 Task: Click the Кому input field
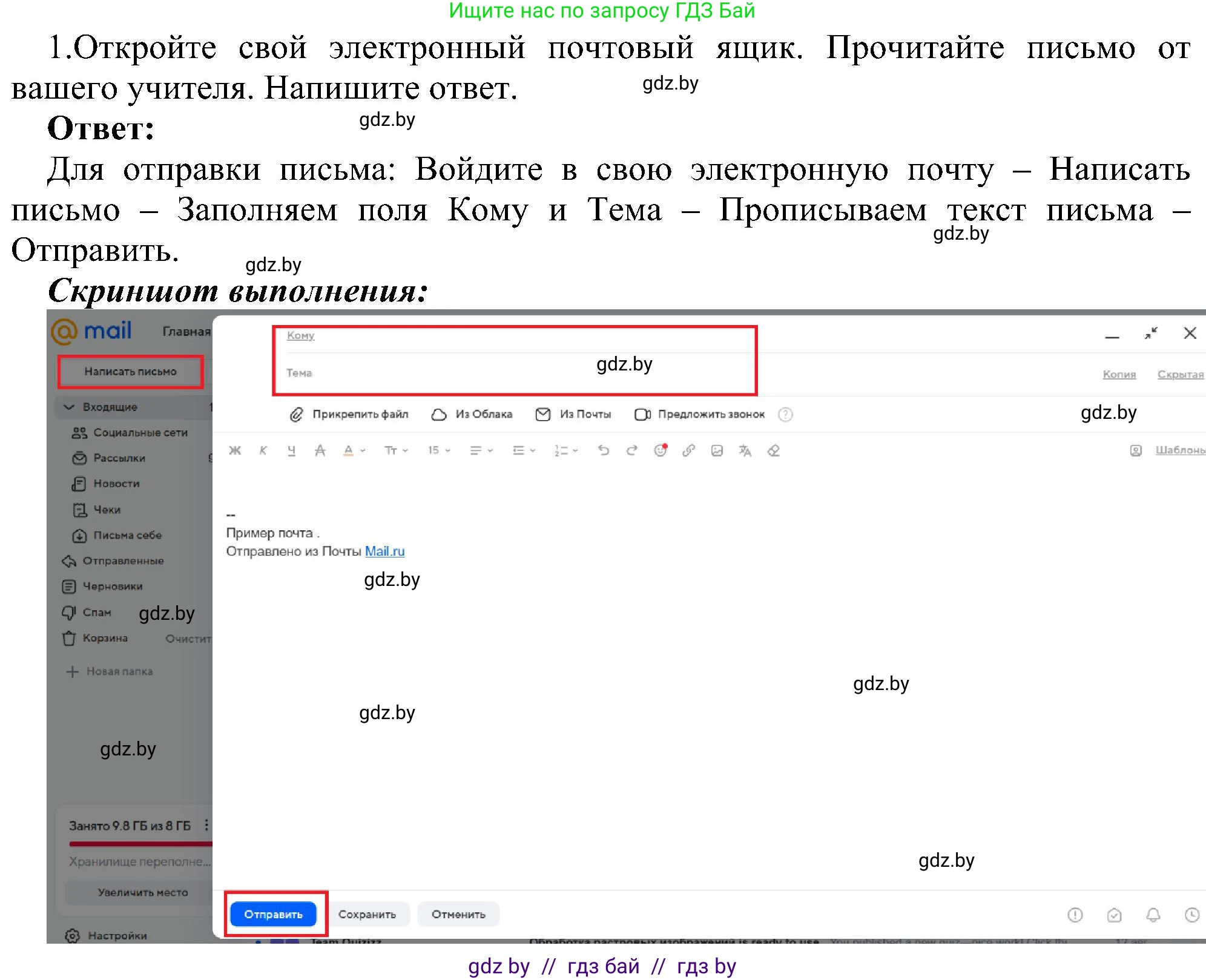pos(424,335)
